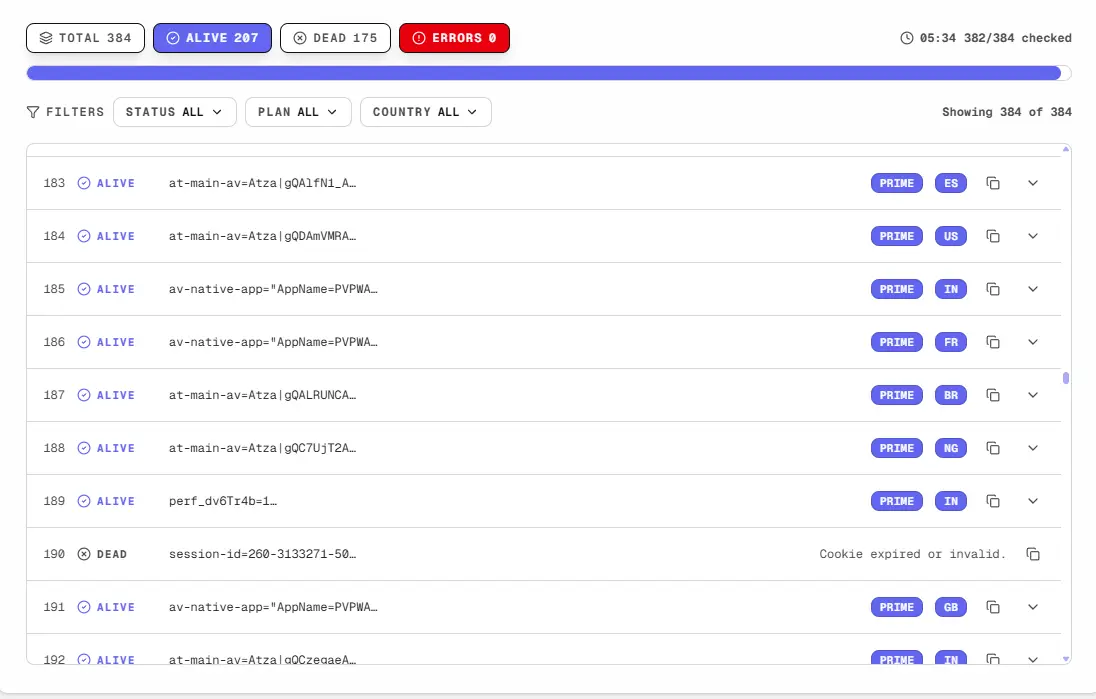Click the list scrollbar thumb
The height and width of the screenshot is (699, 1096).
(x=1066, y=378)
